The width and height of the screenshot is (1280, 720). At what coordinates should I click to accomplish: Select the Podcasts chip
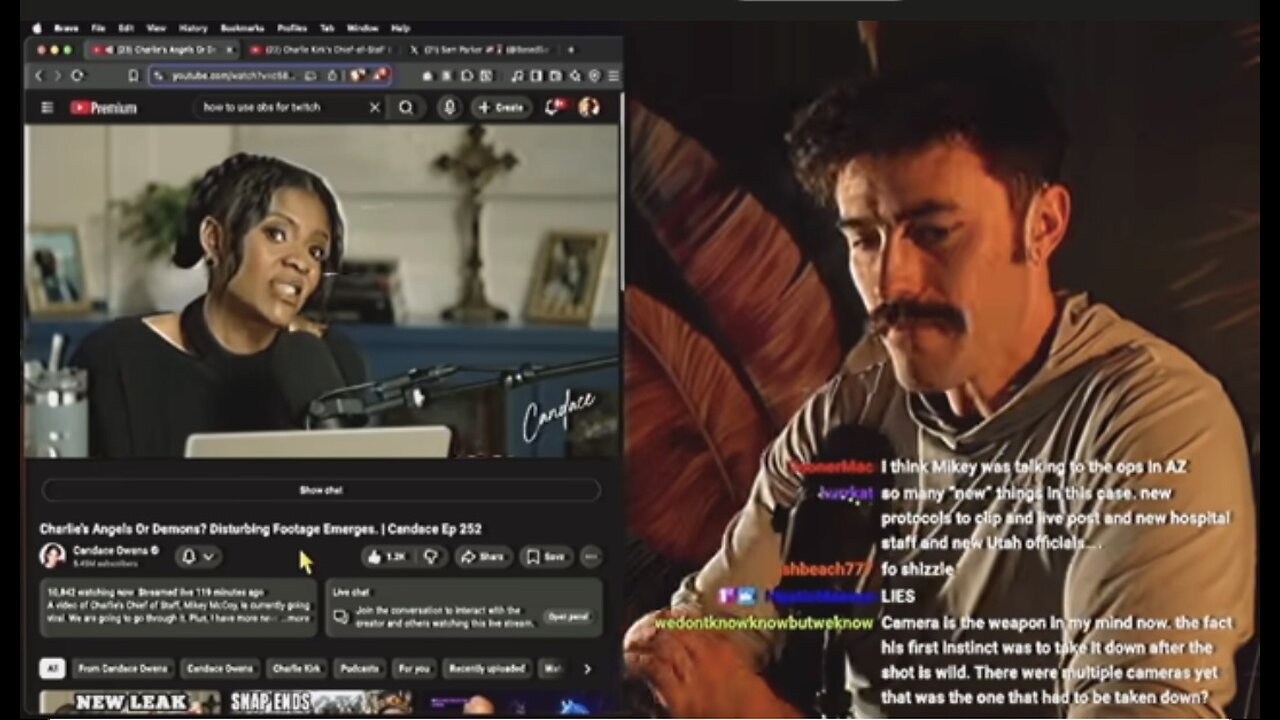359,668
